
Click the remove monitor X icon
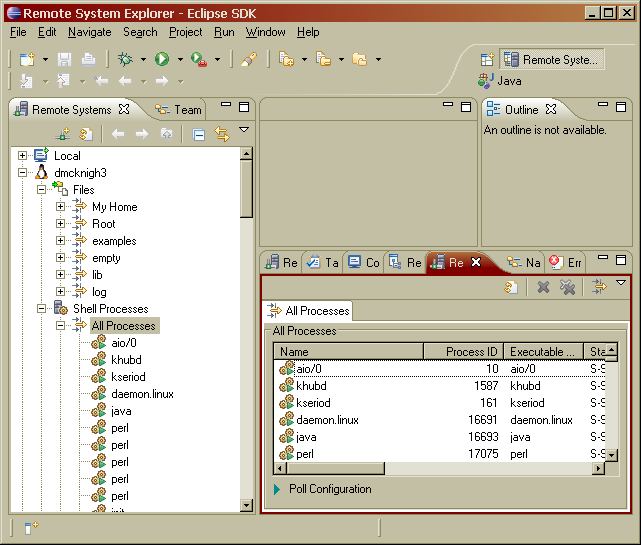[x=543, y=287]
